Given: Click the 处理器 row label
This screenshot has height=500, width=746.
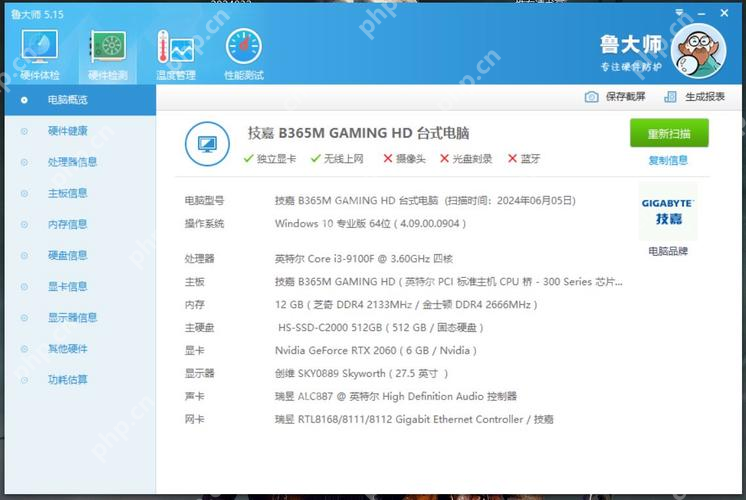Looking at the screenshot, I should click(199, 259).
